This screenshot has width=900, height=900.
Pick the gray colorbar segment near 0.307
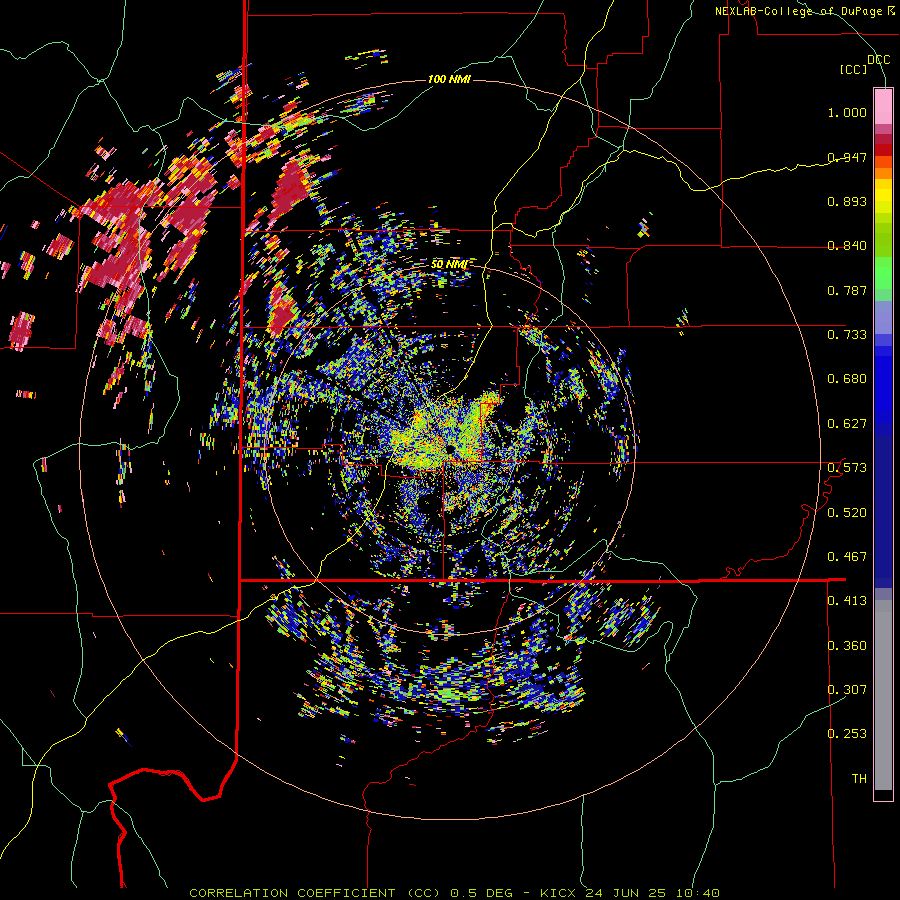point(883,695)
